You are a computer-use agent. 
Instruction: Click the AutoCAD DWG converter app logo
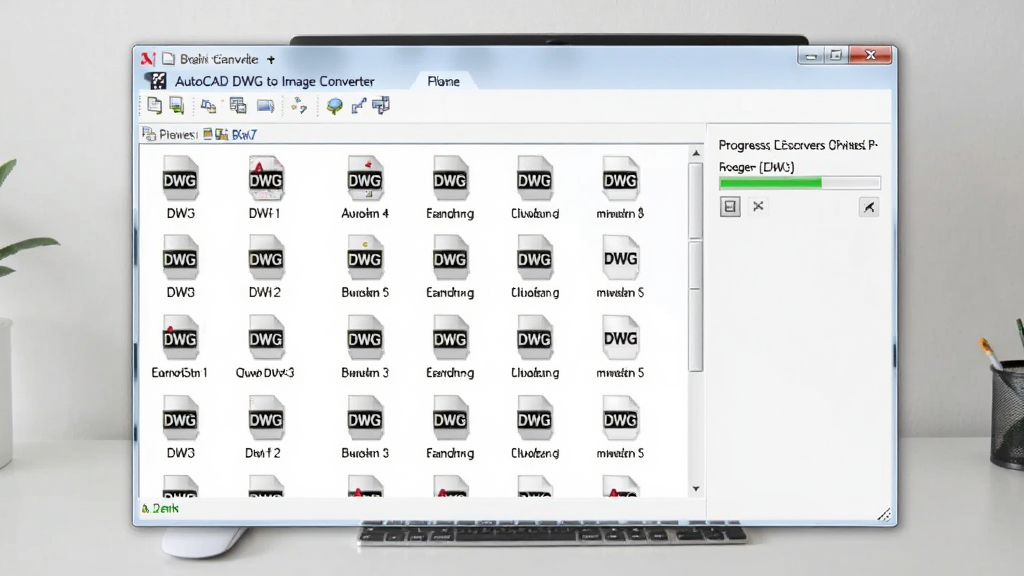click(156, 81)
